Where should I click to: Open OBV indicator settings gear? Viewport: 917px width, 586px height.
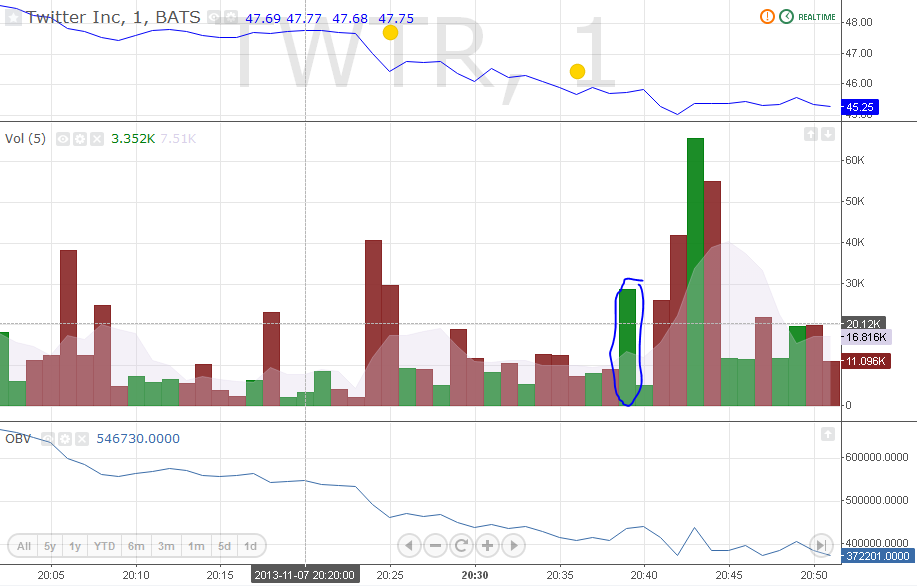click(65, 439)
